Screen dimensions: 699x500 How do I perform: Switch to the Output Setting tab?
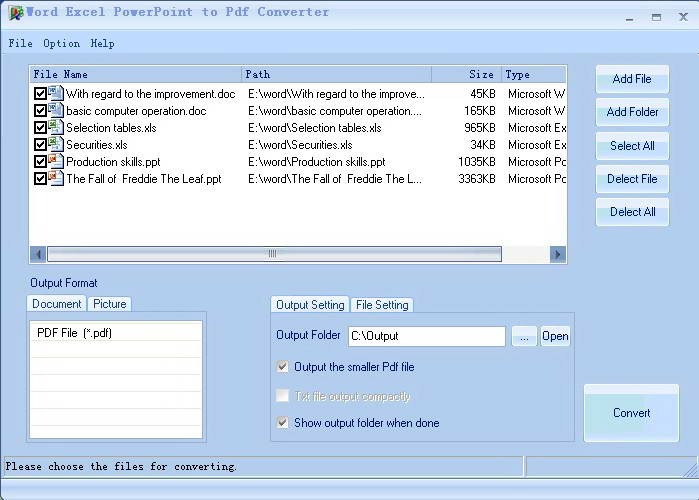(310, 305)
